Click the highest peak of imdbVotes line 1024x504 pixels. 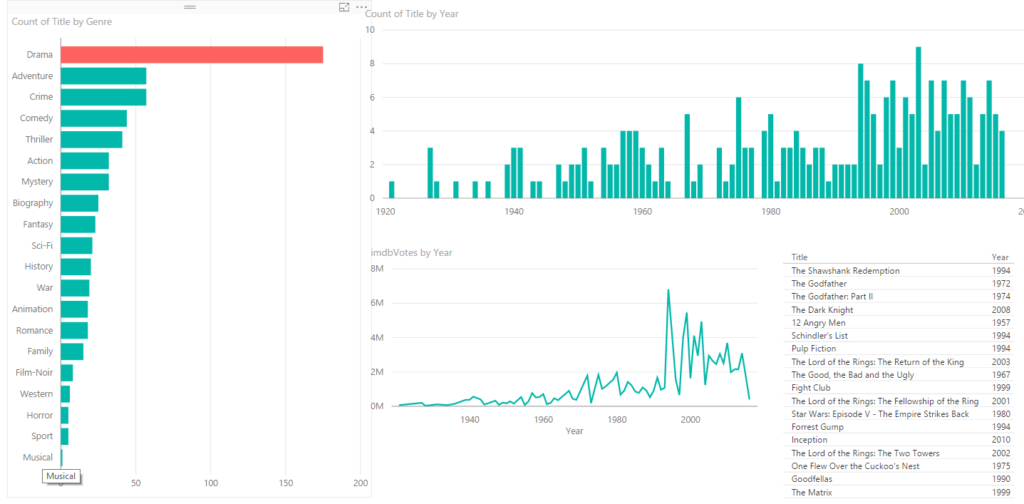pyautogui.click(x=668, y=290)
